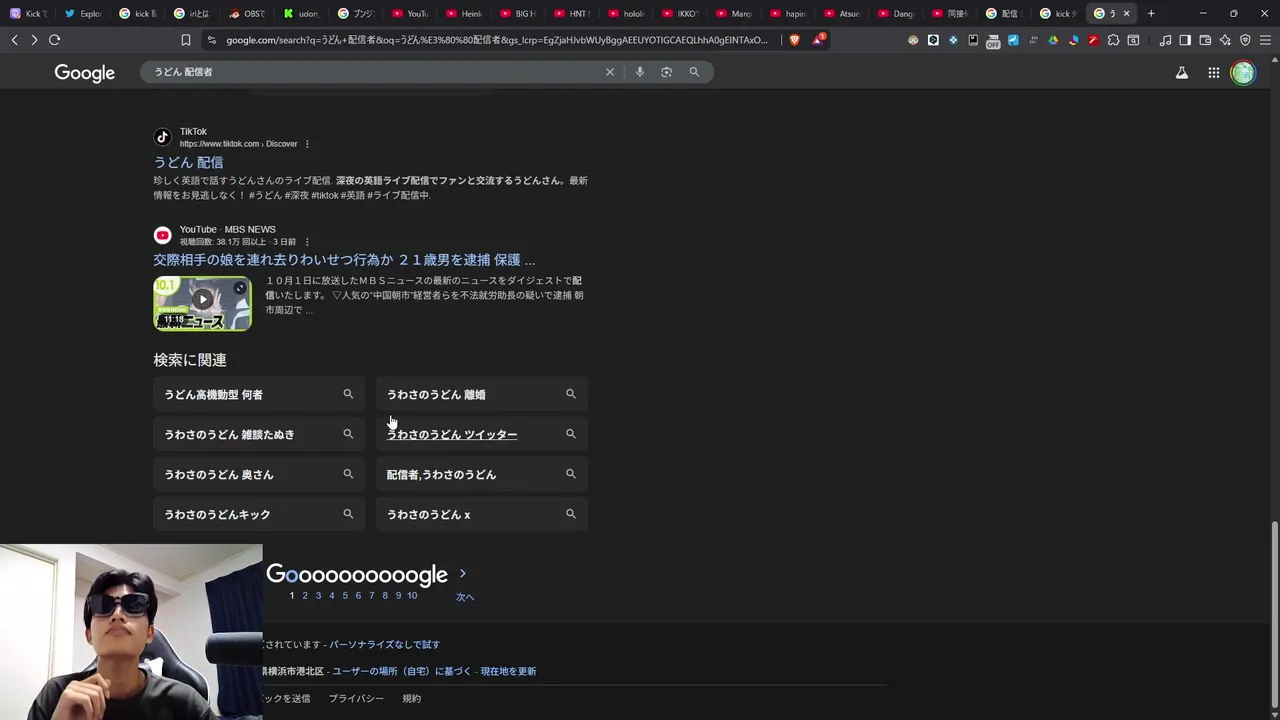
Task: Go to results page 2
Action: click(305, 596)
